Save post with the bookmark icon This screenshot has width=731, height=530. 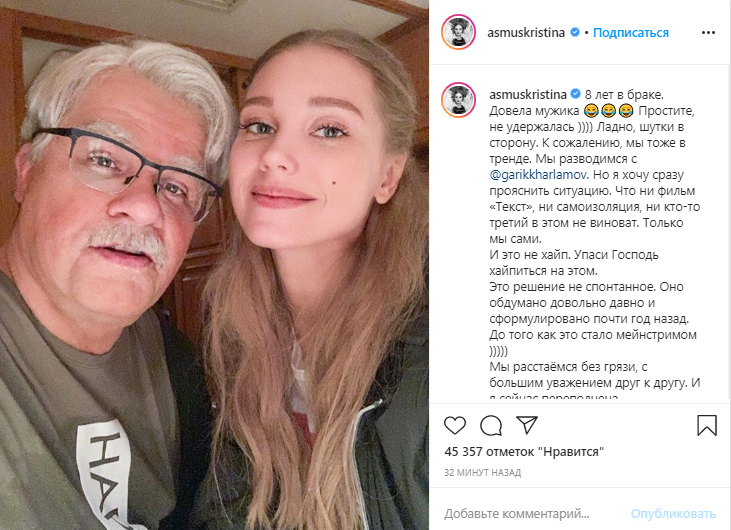click(x=707, y=425)
